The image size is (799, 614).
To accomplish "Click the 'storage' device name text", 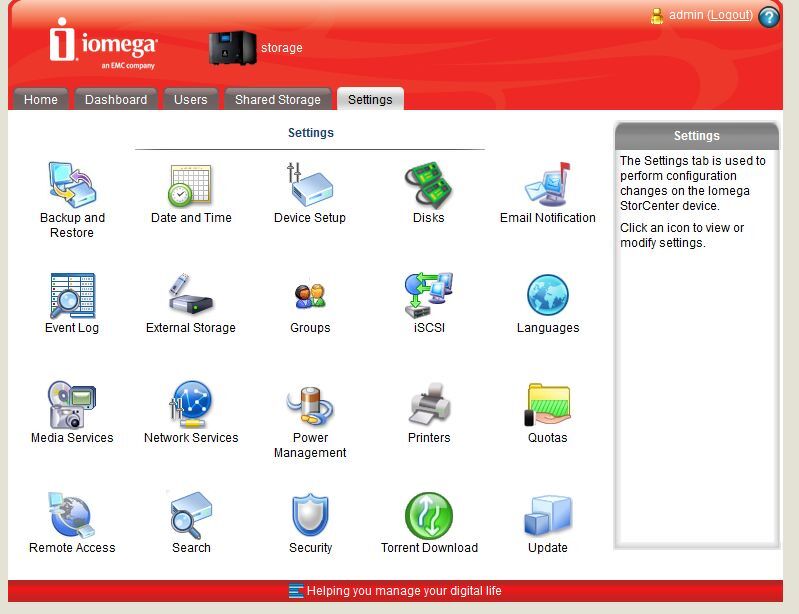I will (282, 47).
